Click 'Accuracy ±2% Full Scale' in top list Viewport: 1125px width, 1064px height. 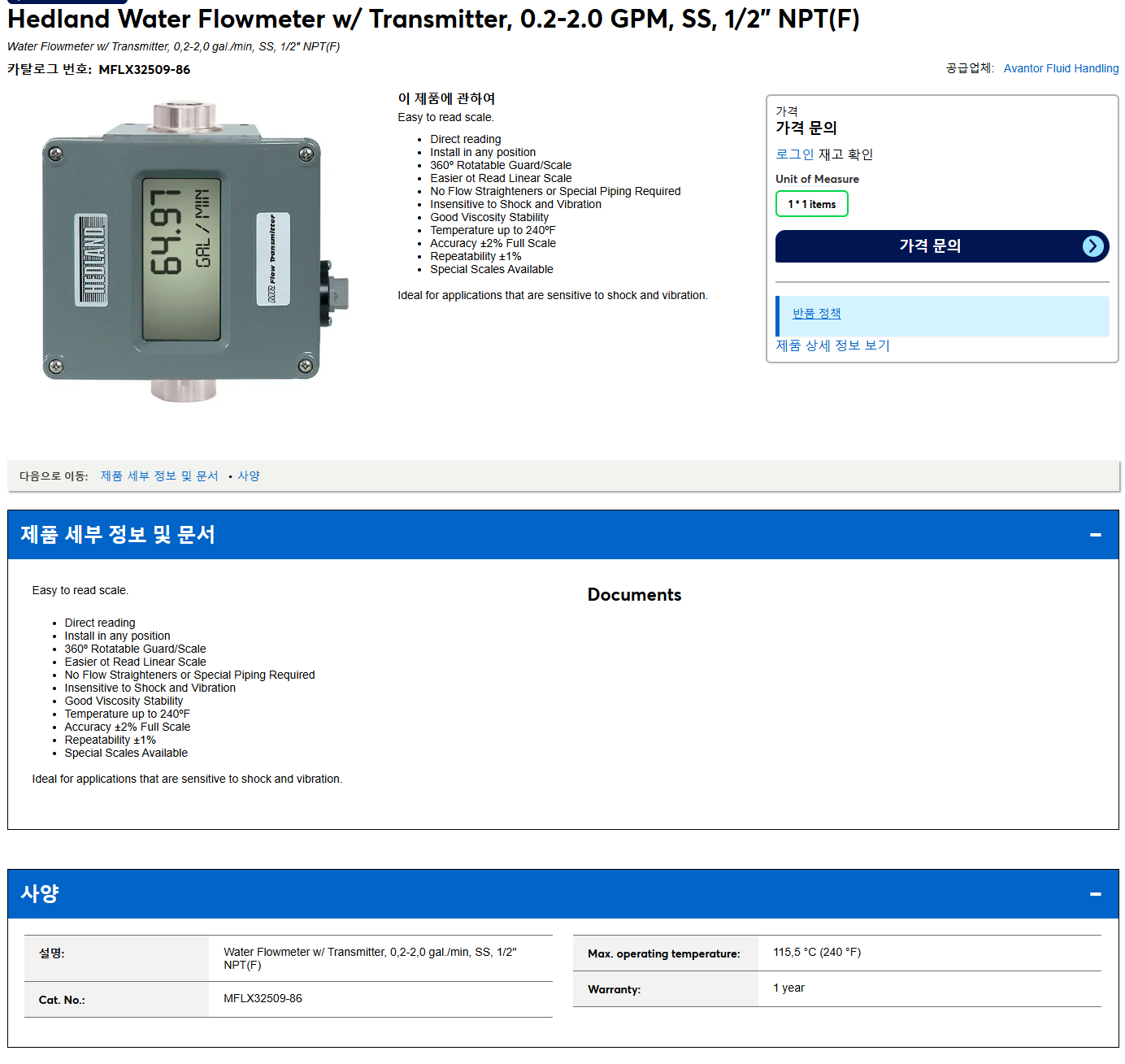493,243
